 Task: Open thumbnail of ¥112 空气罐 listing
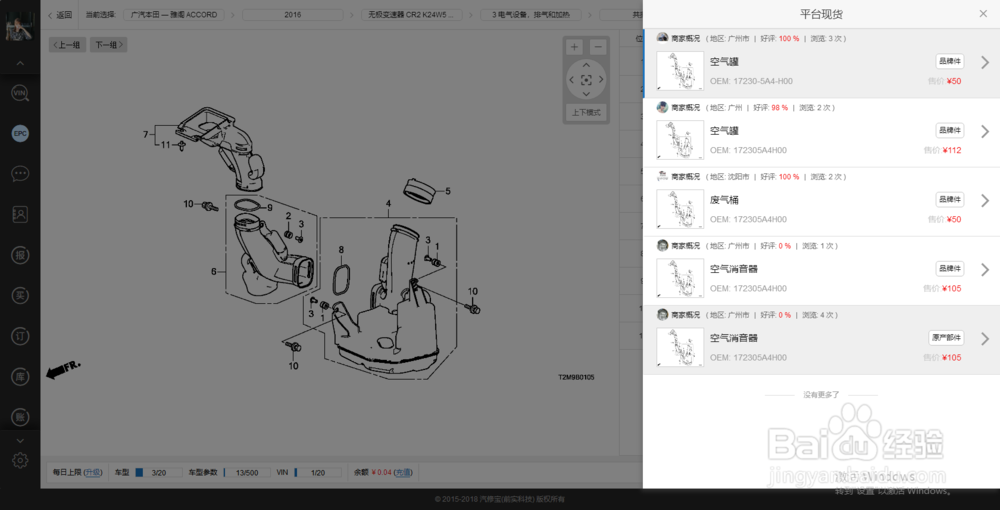click(680, 140)
